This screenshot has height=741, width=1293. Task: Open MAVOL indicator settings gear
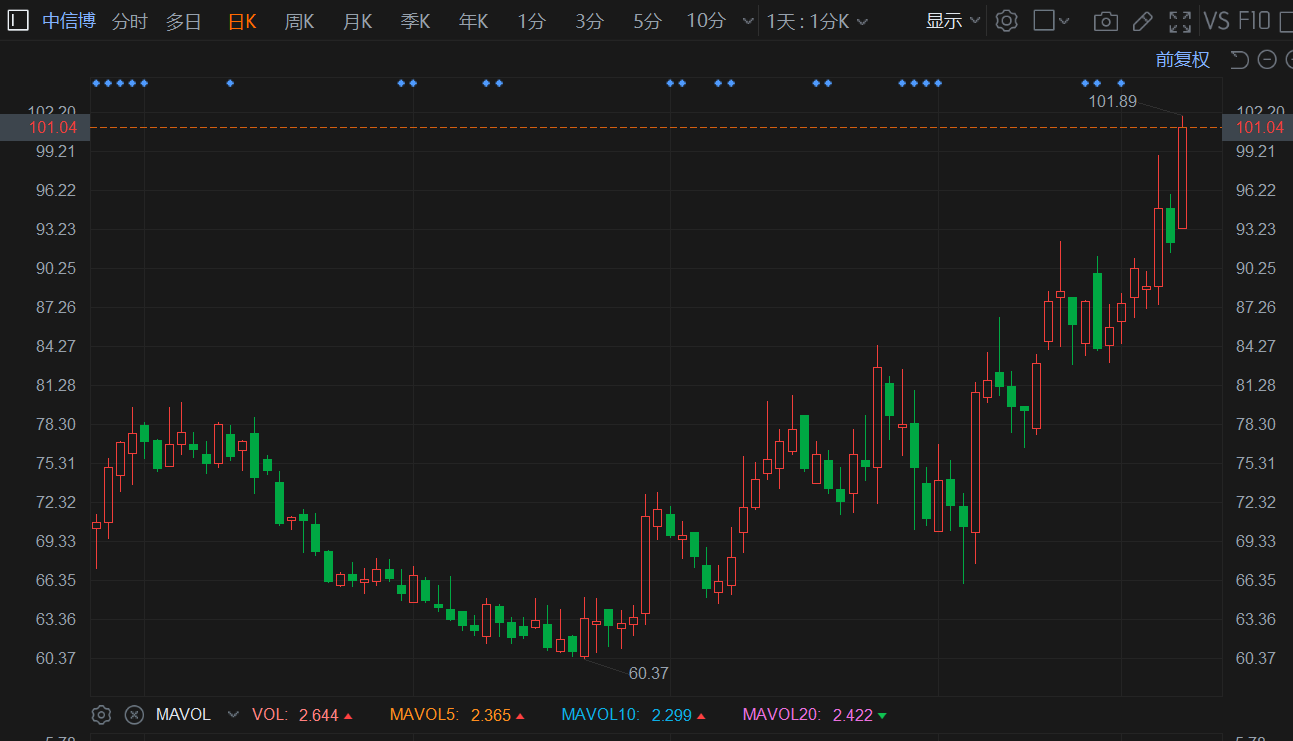coord(101,715)
